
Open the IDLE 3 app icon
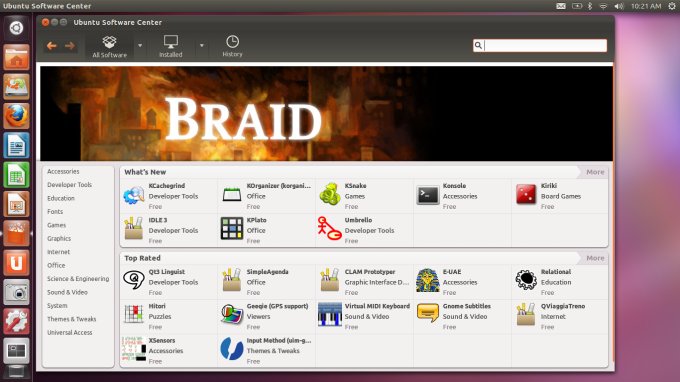click(x=134, y=229)
